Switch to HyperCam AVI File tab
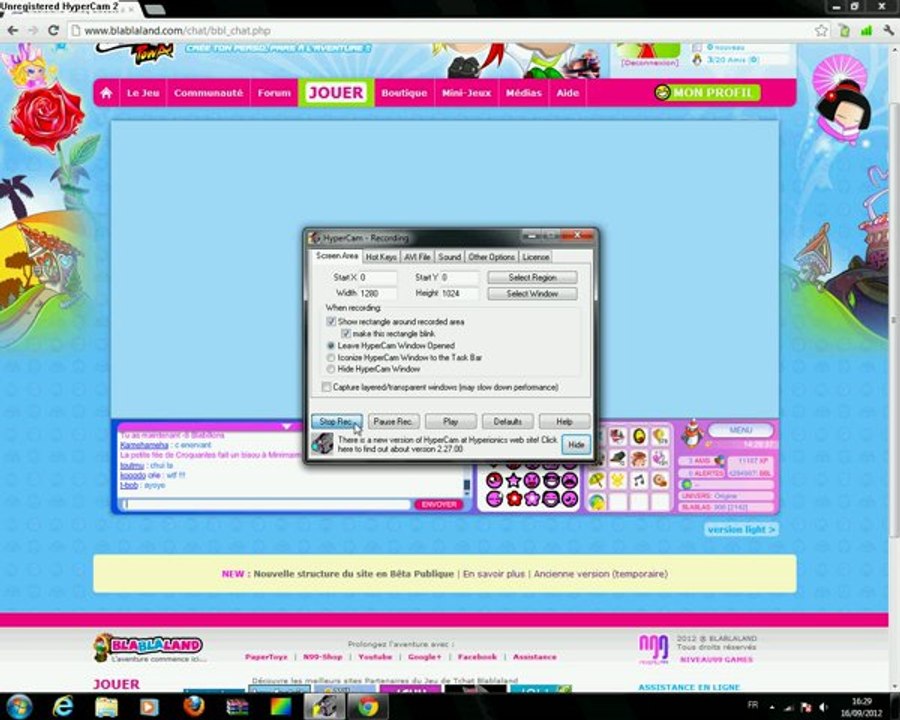The height and width of the screenshot is (720, 900). tap(417, 257)
